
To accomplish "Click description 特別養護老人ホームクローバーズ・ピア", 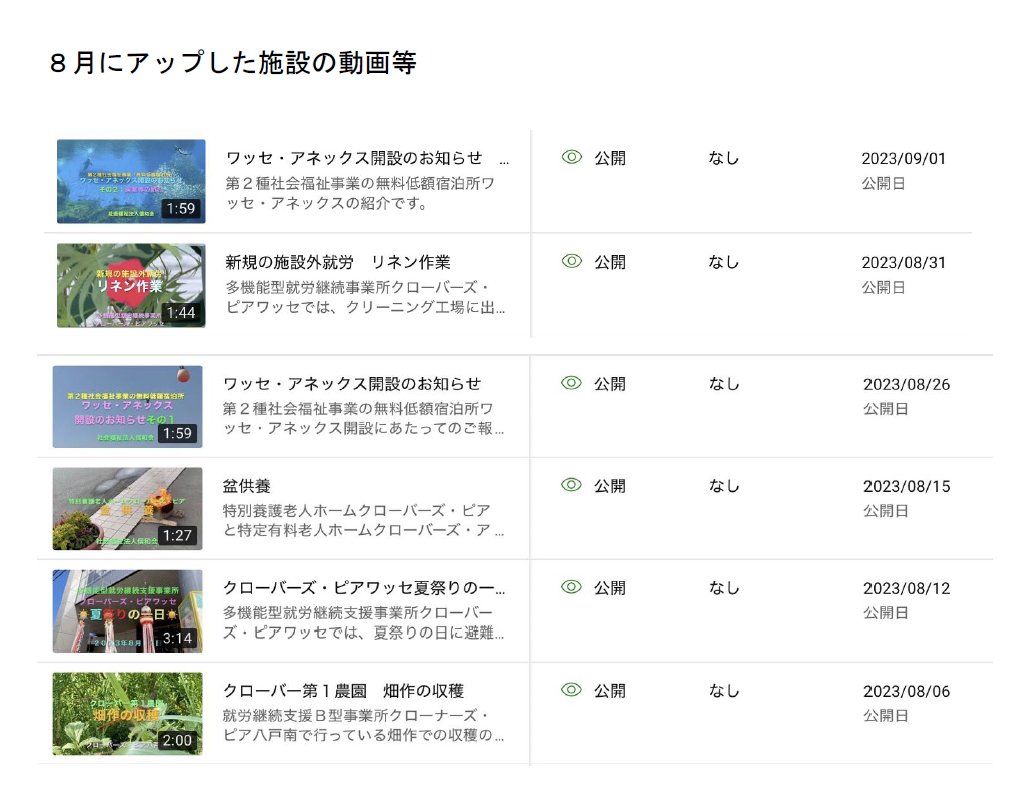I will [357, 510].
